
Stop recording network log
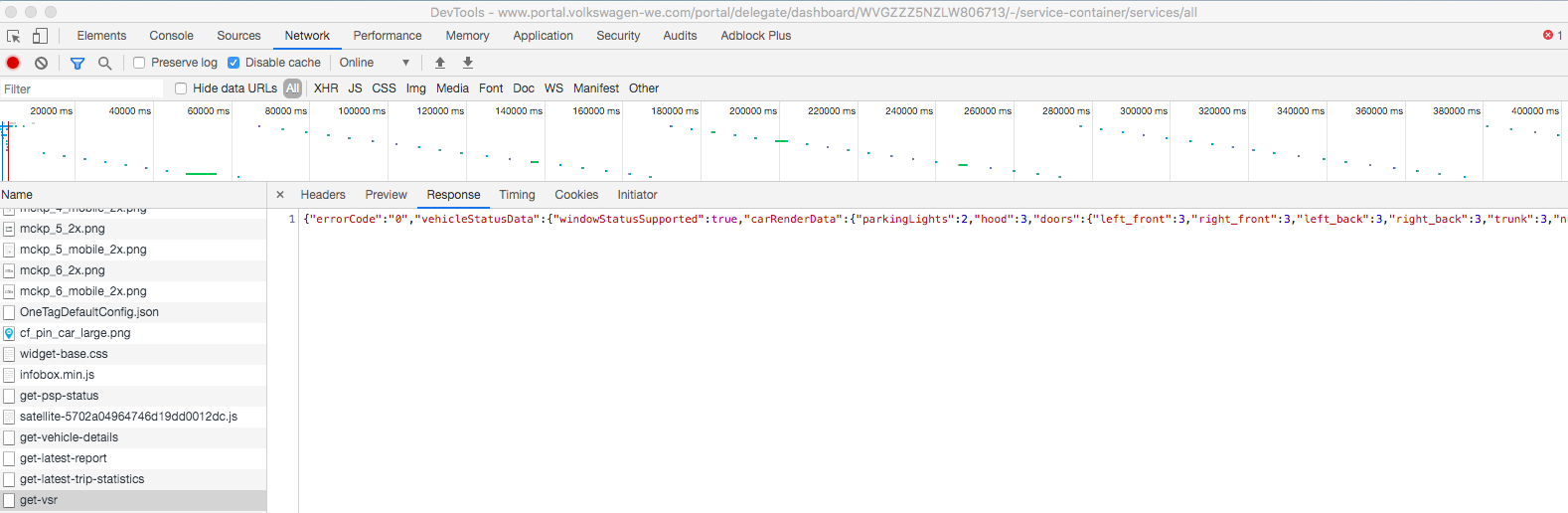click(13, 63)
